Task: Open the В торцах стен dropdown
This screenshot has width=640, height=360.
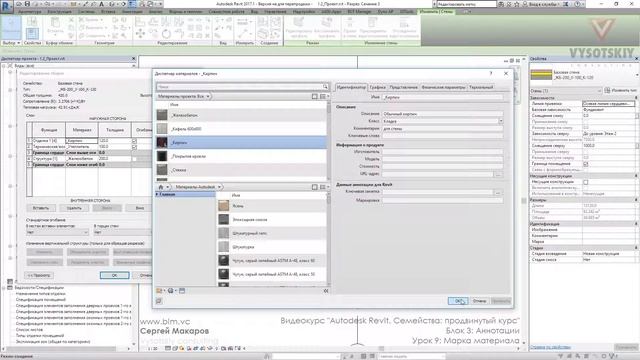Action: click(122, 232)
